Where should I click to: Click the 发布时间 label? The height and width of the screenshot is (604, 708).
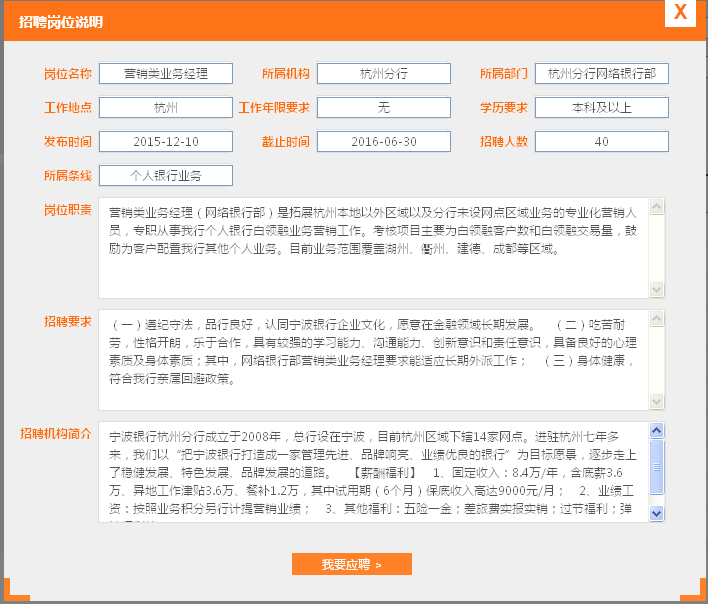[x=68, y=141]
